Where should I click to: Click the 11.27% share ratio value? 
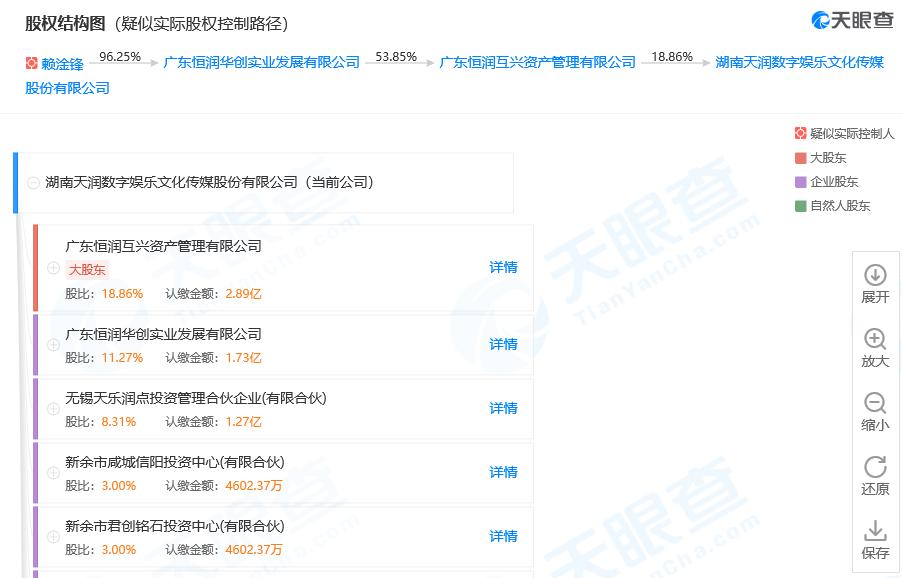point(122,358)
